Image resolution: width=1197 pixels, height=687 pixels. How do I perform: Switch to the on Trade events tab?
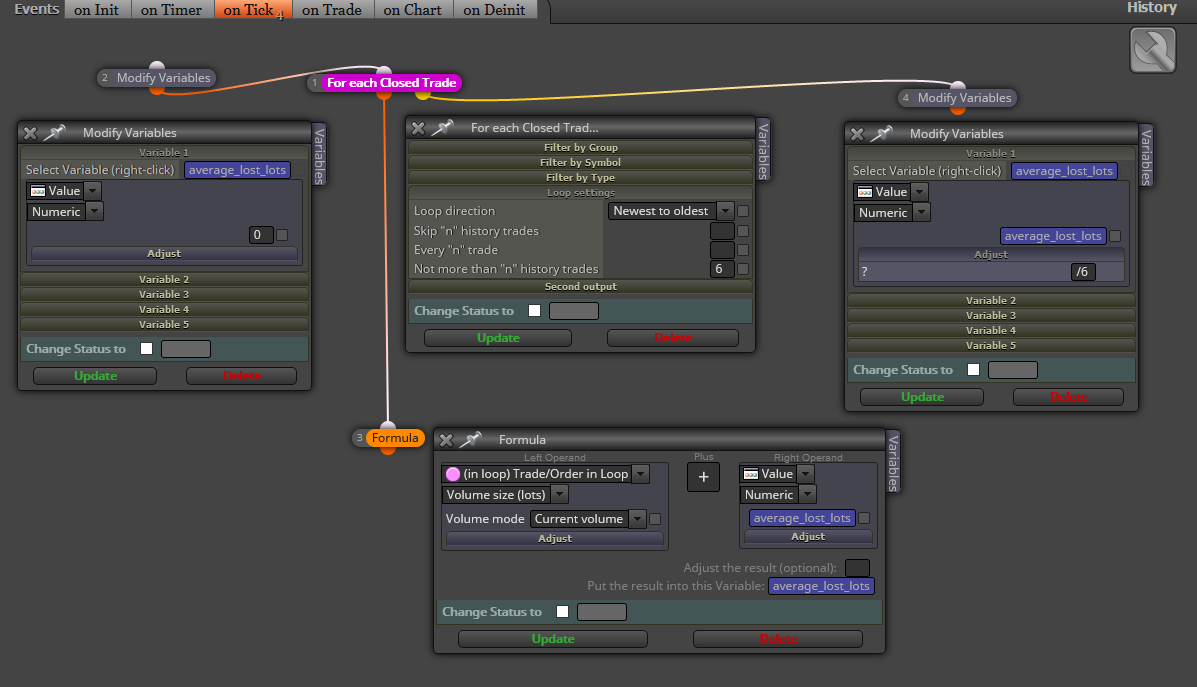(332, 9)
